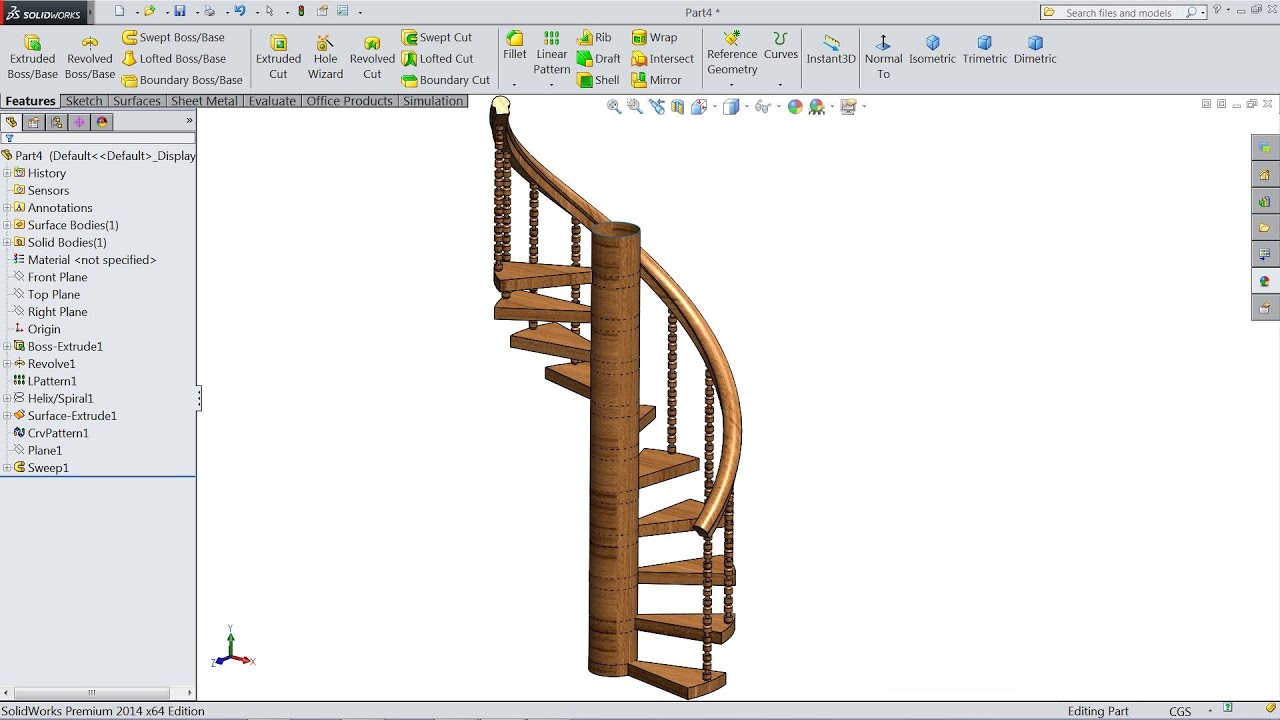Open the Hole Wizard
The image size is (1280, 720).
point(325,57)
